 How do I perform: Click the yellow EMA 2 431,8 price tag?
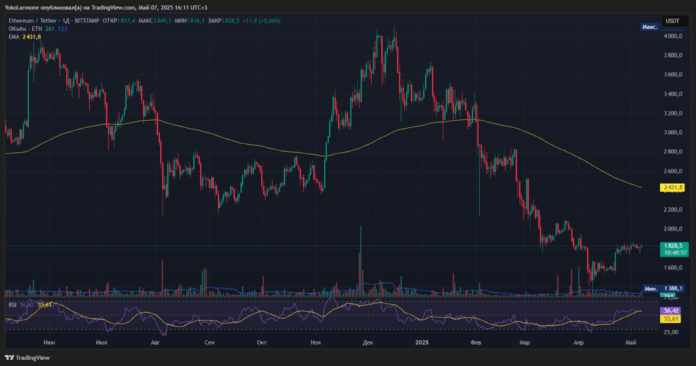point(672,188)
